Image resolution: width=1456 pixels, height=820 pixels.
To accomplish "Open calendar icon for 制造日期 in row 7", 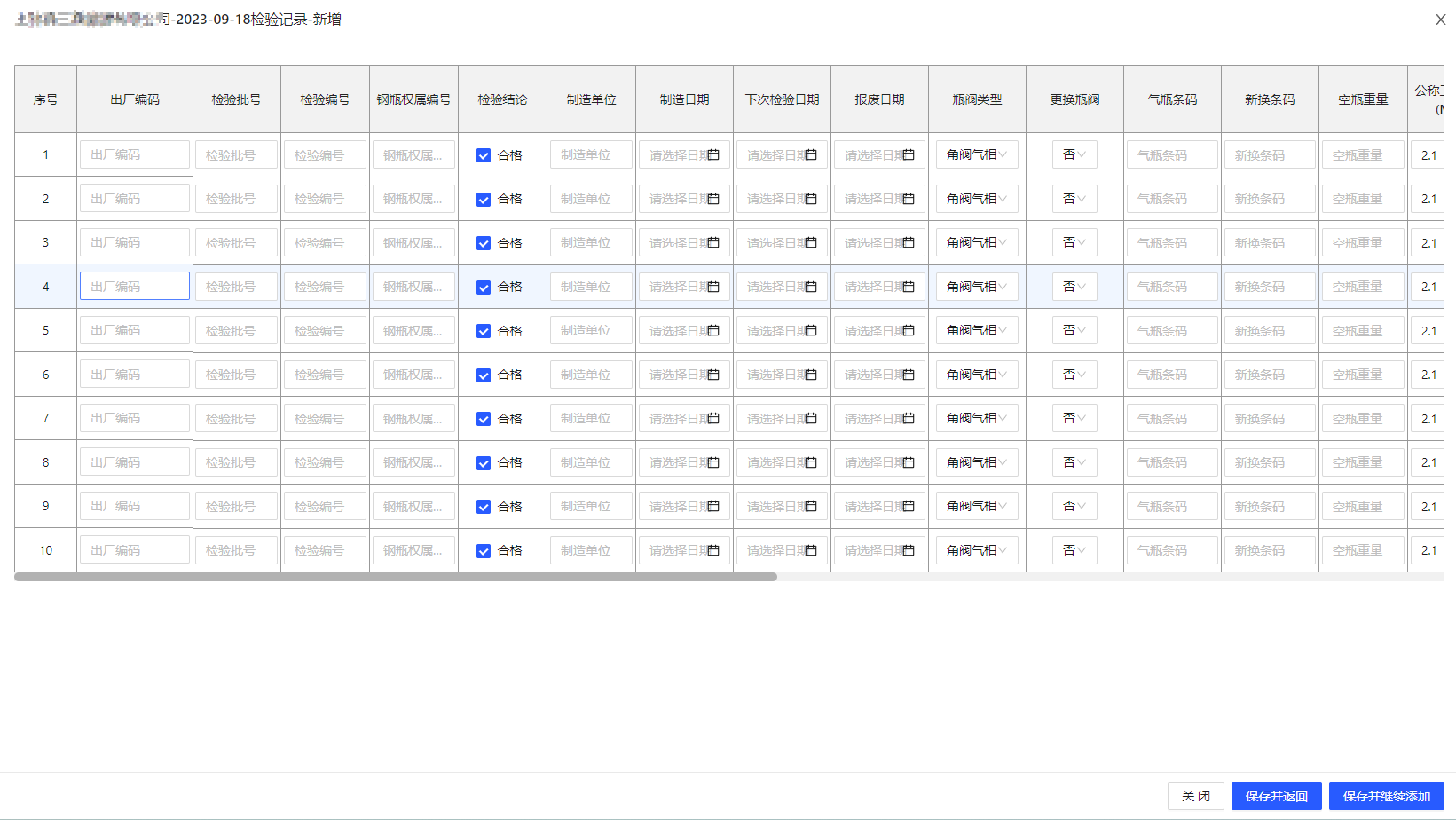I will click(x=713, y=418).
